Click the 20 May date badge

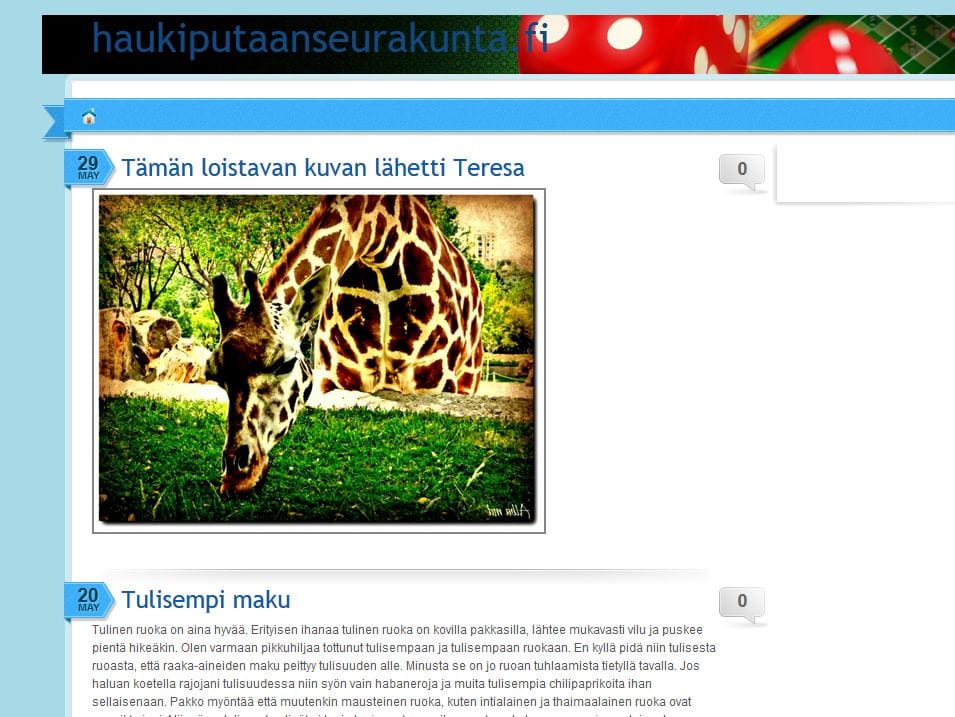tap(89, 600)
